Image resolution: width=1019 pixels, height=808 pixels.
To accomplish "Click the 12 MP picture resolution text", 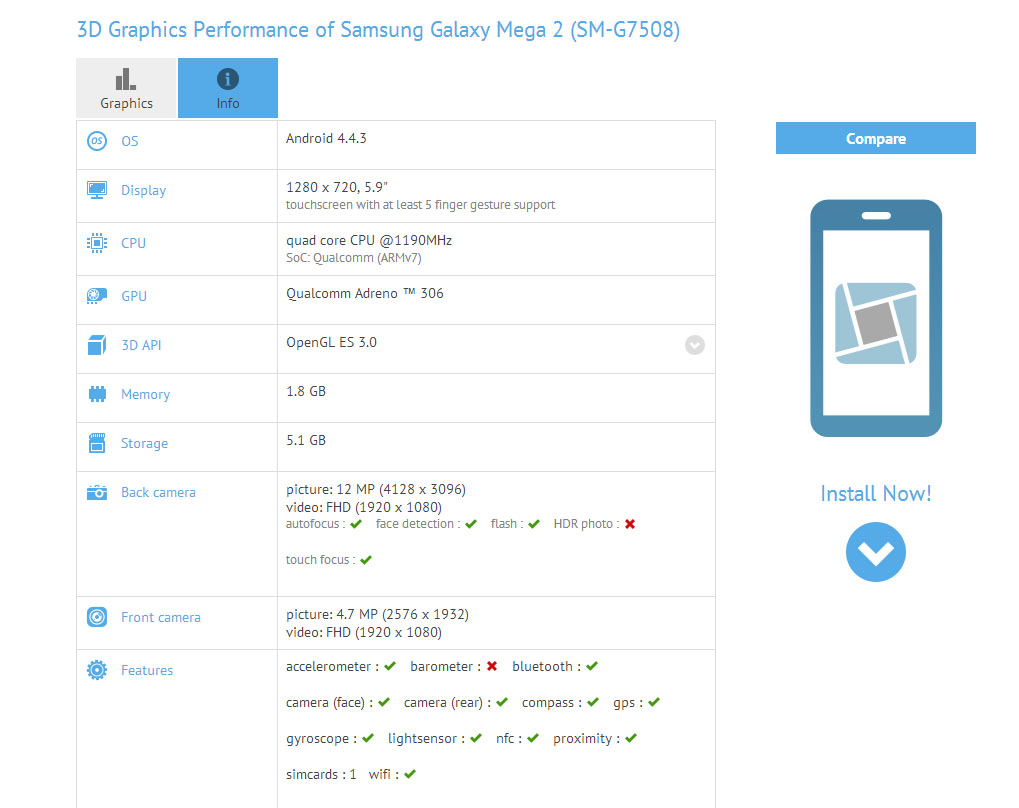I will [x=376, y=489].
